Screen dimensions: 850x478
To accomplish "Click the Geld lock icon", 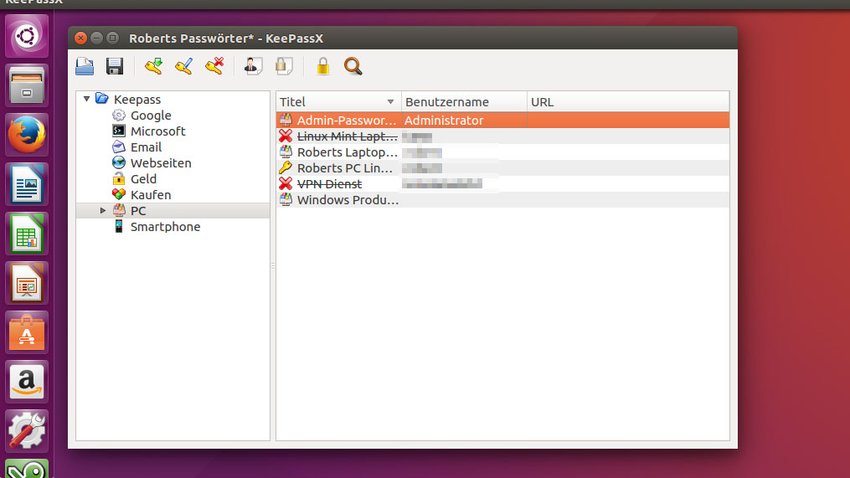I will point(119,178).
